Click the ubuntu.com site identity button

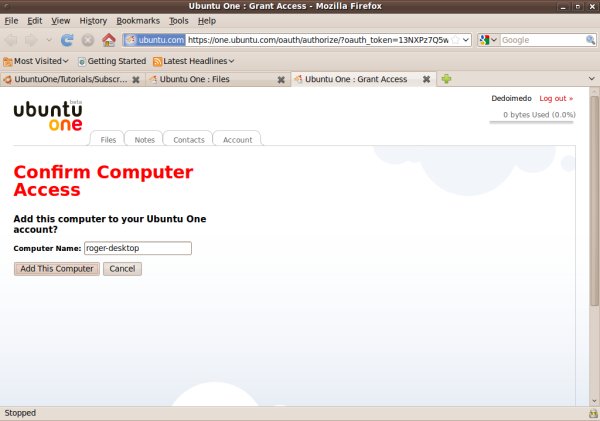coord(155,40)
